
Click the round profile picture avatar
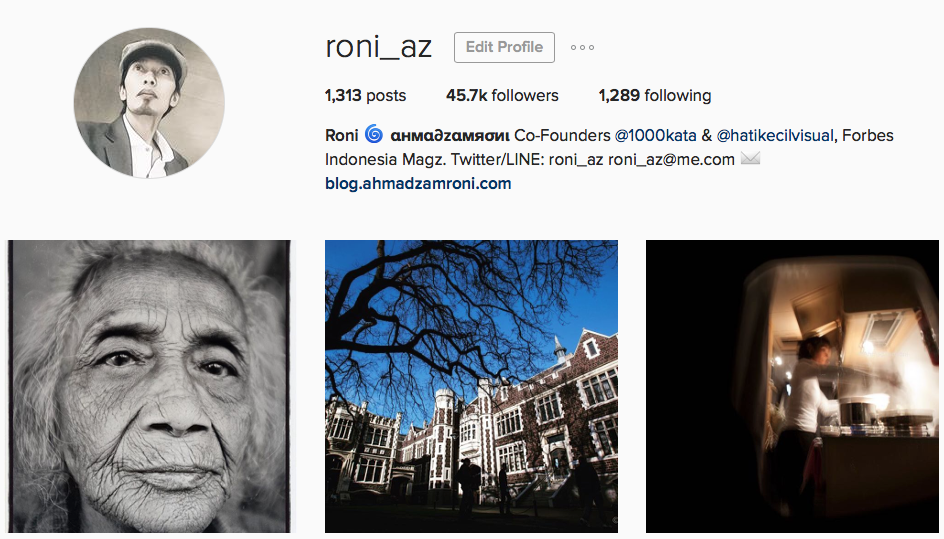tap(149, 103)
